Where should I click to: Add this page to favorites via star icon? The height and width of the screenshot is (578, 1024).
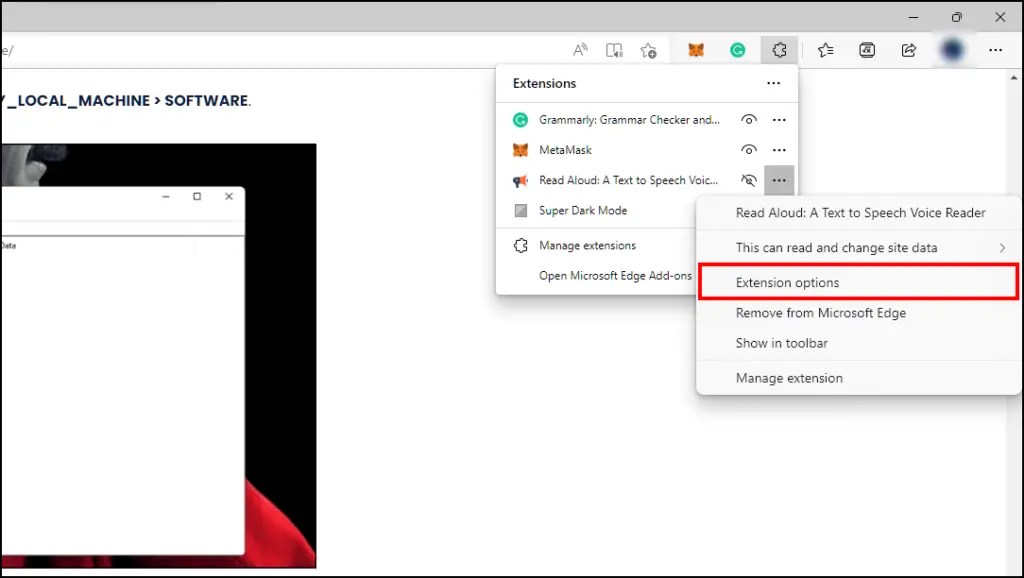tap(648, 49)
